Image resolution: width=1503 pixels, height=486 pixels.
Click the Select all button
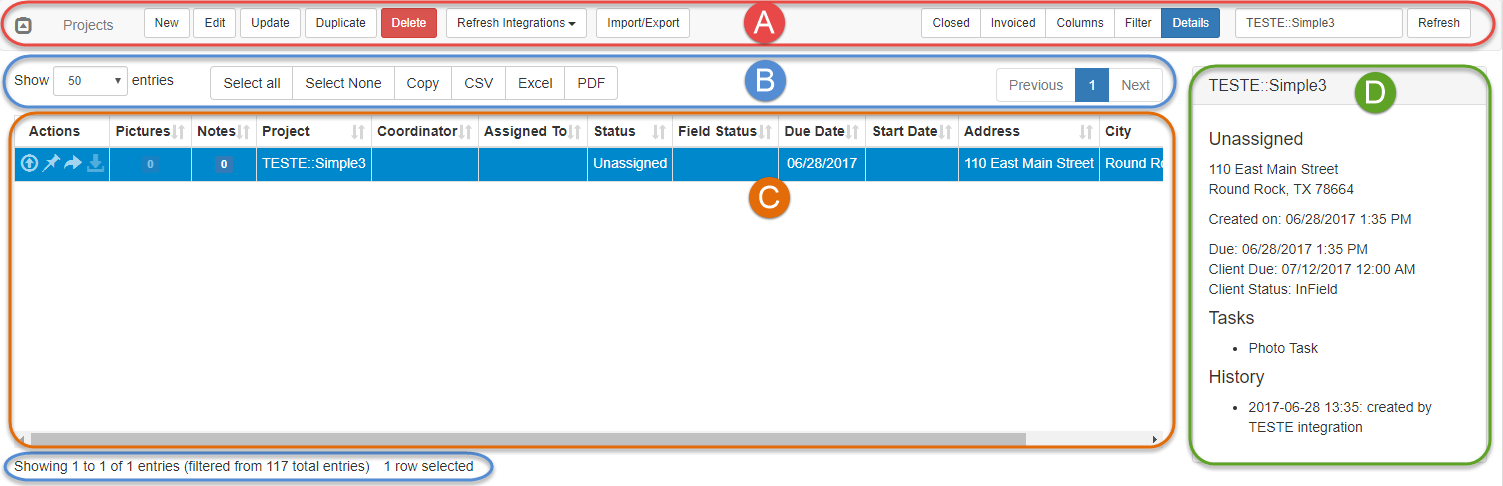[x=252, y=83]
